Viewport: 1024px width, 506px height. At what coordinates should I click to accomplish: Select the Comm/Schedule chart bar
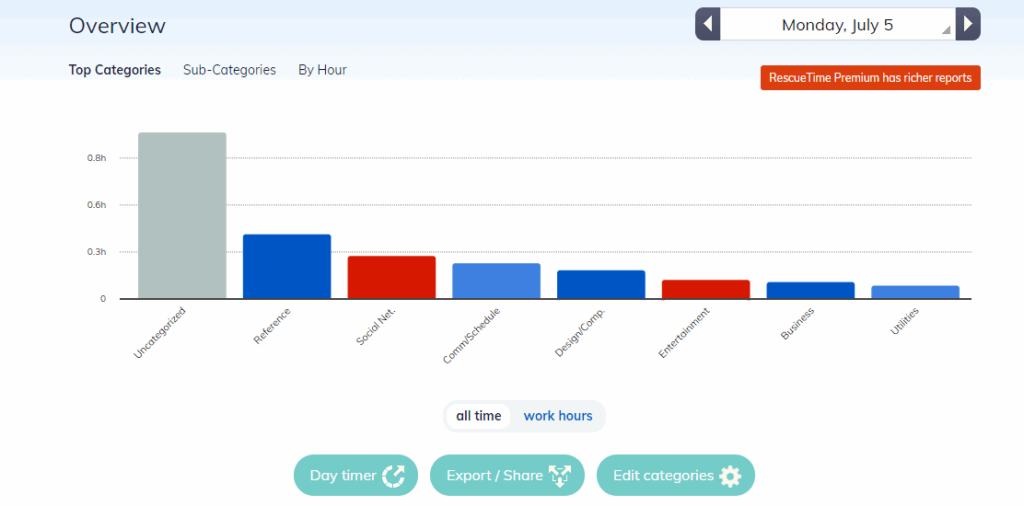tap(496, 281)
